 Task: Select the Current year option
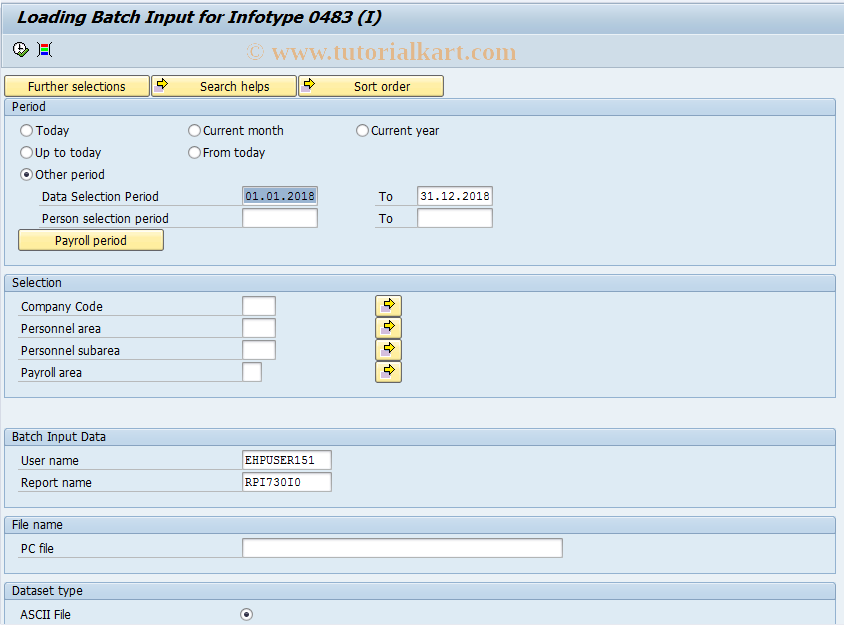click(x=362, y=131)
